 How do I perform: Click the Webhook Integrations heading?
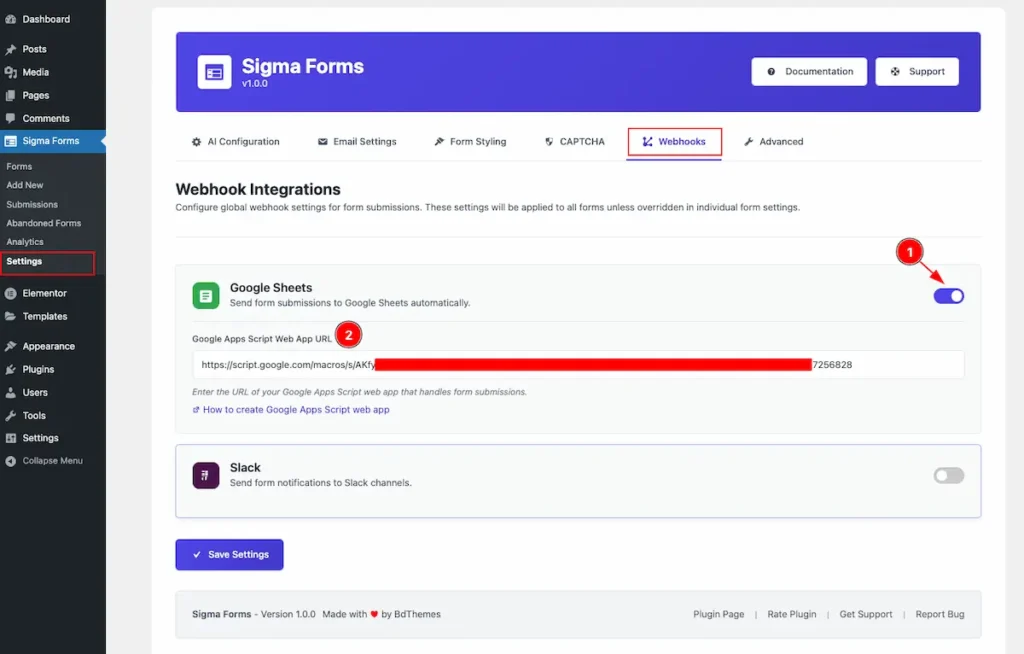click(x=258, y=189)
